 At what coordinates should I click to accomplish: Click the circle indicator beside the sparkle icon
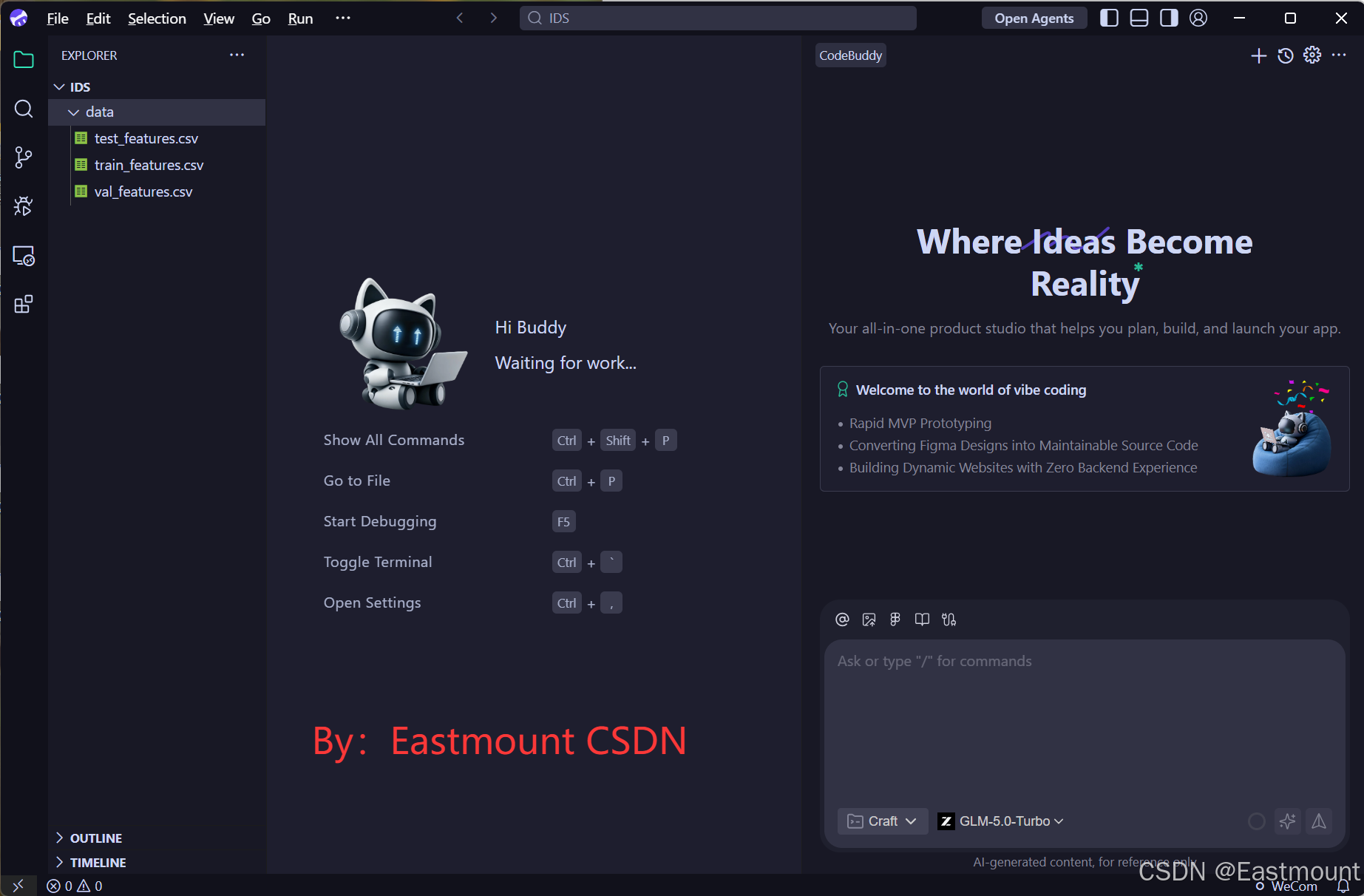click(x=1256, y=821)
